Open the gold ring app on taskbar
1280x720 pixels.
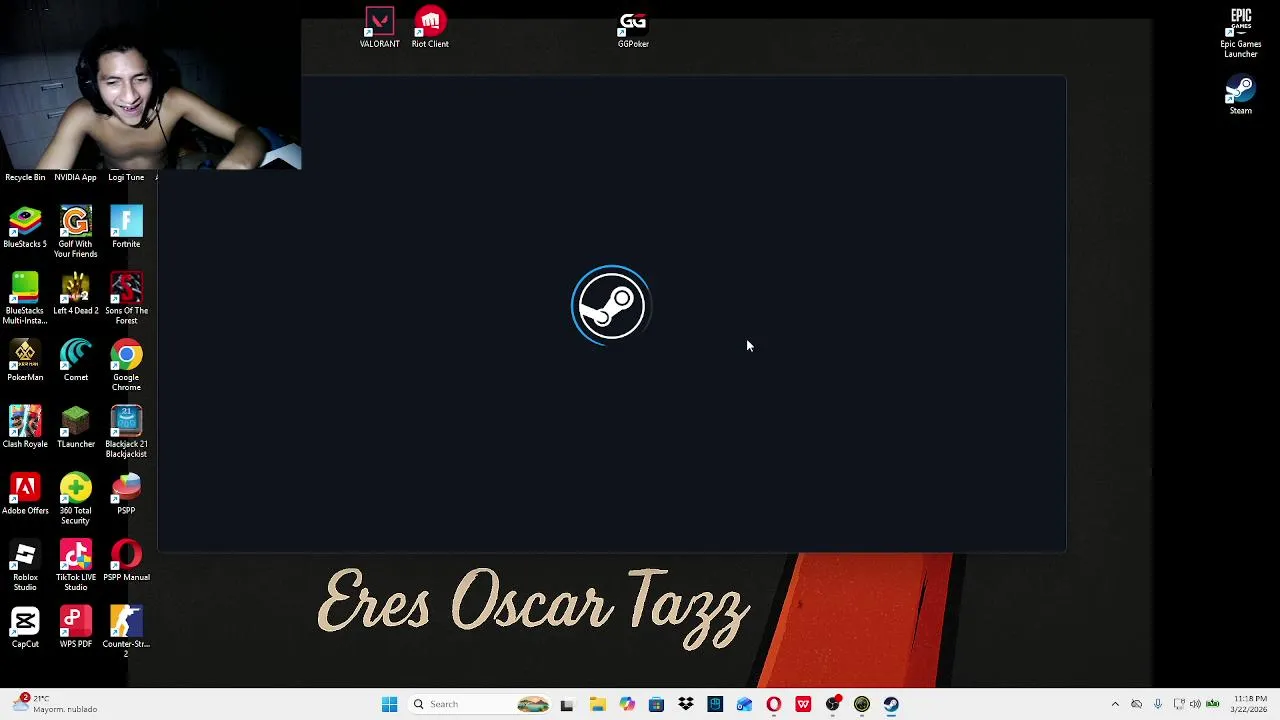[x=862, y=704]
